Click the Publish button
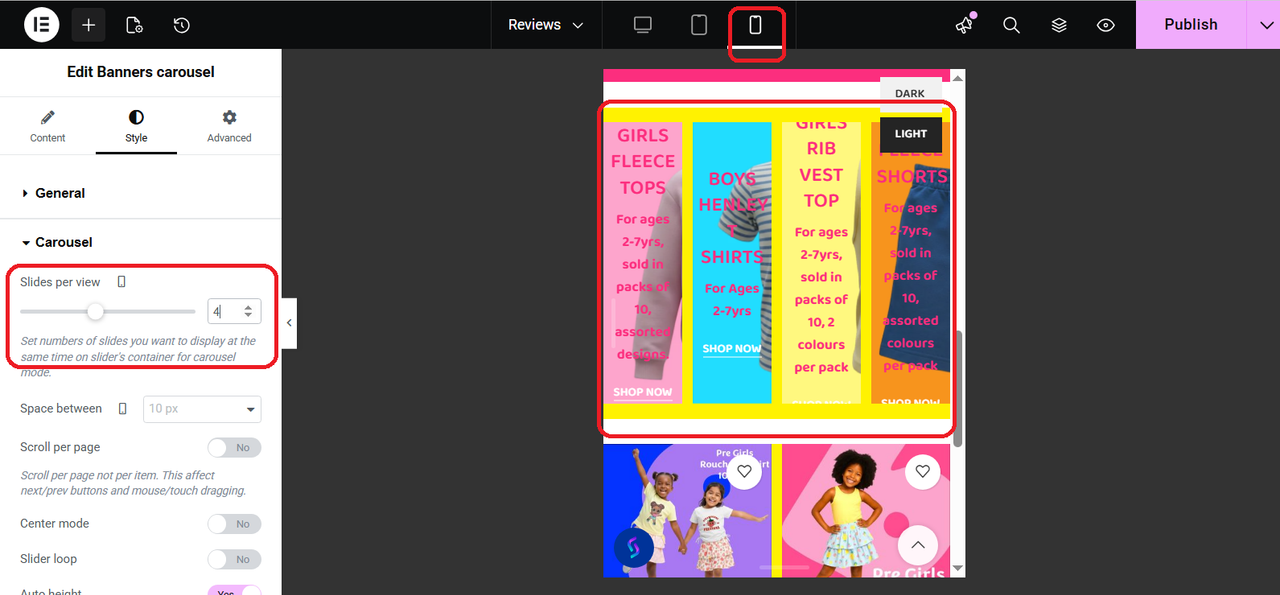1280x595 pixels. coord(1190,24)
